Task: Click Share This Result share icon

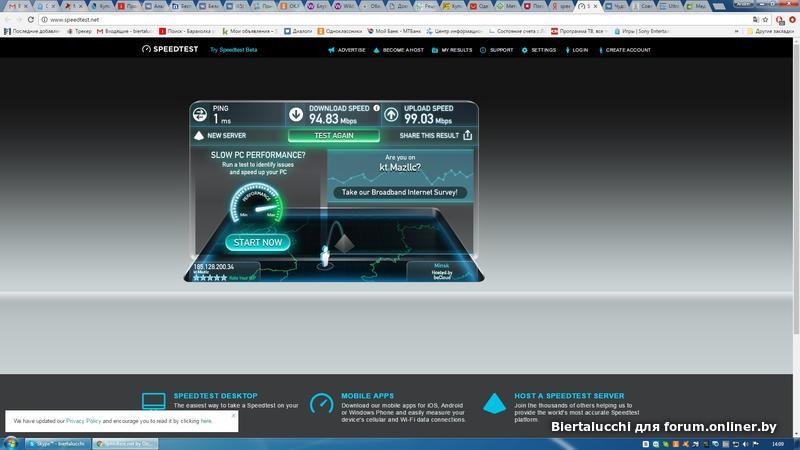Action: tap(468, 135)
